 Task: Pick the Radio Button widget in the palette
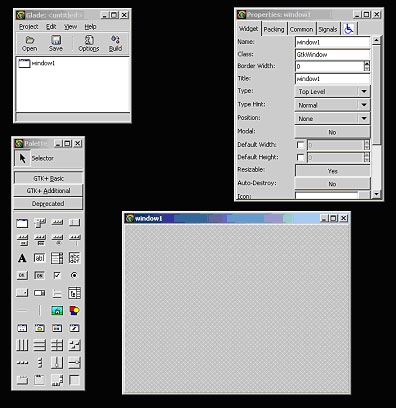pos(74,275)
